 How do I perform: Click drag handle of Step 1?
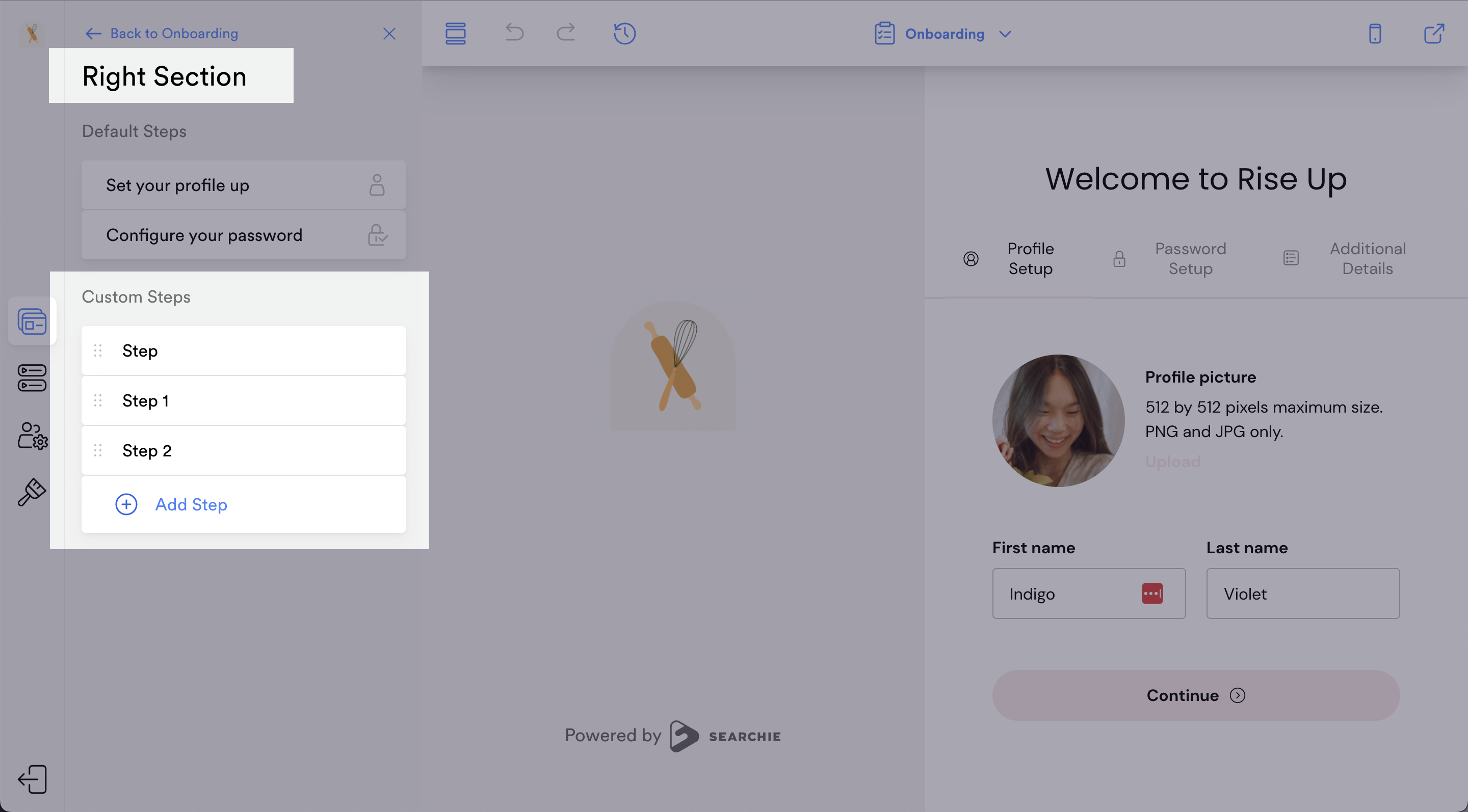coord(98,400)
